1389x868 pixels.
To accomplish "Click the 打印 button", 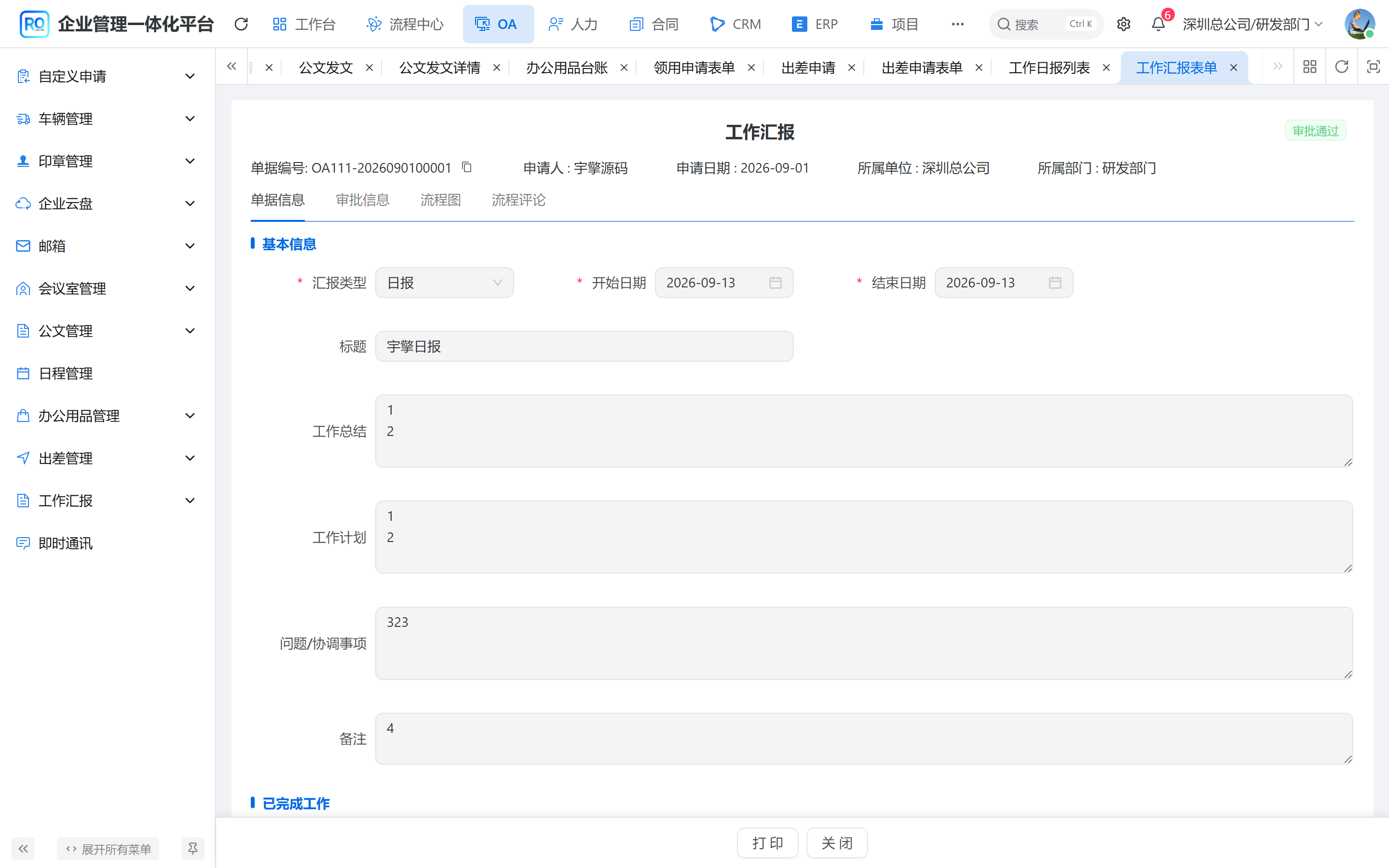I will tap(767, 843).
